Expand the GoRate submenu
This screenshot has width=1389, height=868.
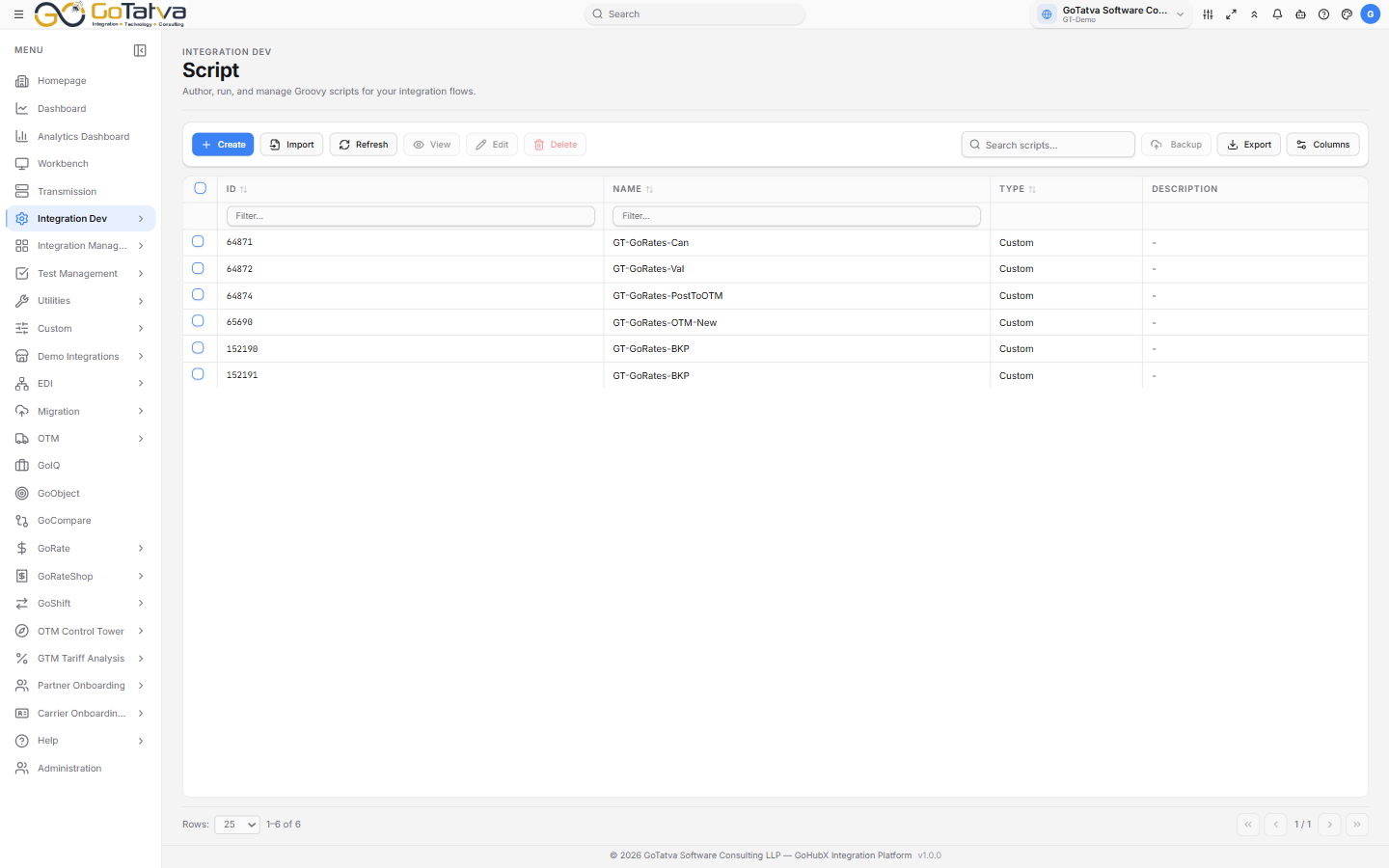[81, 549]
